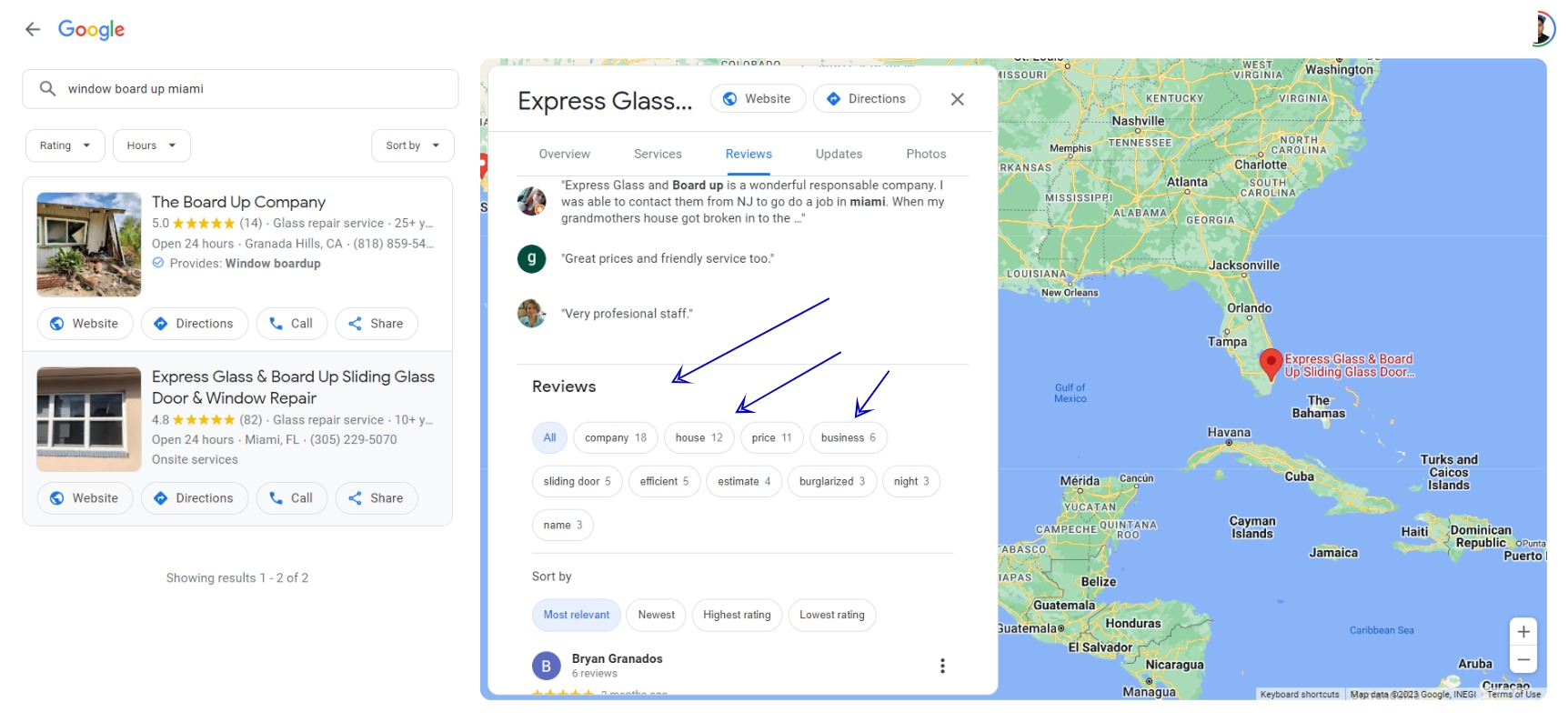This screenshot has height=722, width=1568.
Task: Open Bryan Granados reviewer profile name
Action: pos(617,659)
